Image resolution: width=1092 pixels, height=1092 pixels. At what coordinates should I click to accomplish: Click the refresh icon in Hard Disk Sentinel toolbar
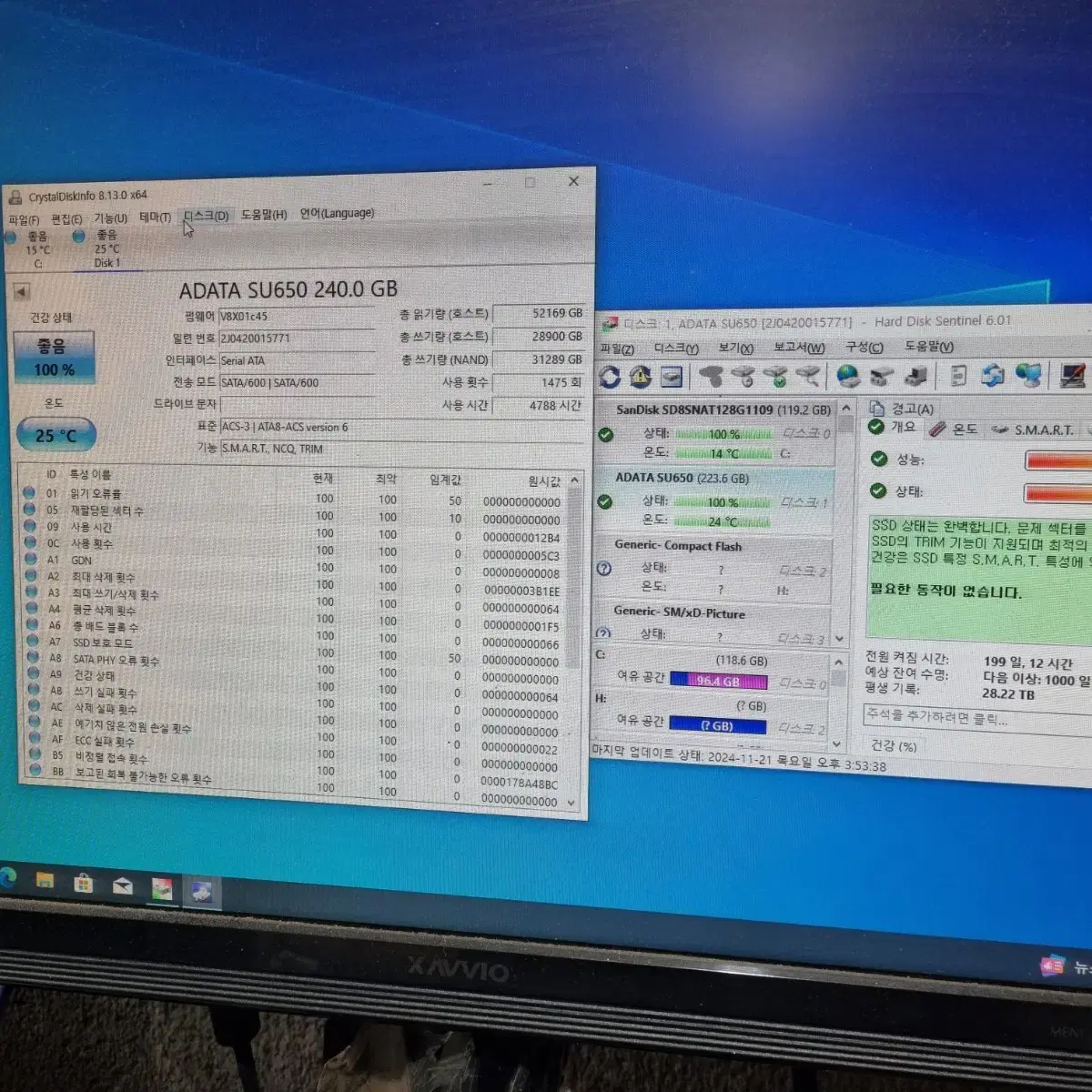tap(610, 377)
